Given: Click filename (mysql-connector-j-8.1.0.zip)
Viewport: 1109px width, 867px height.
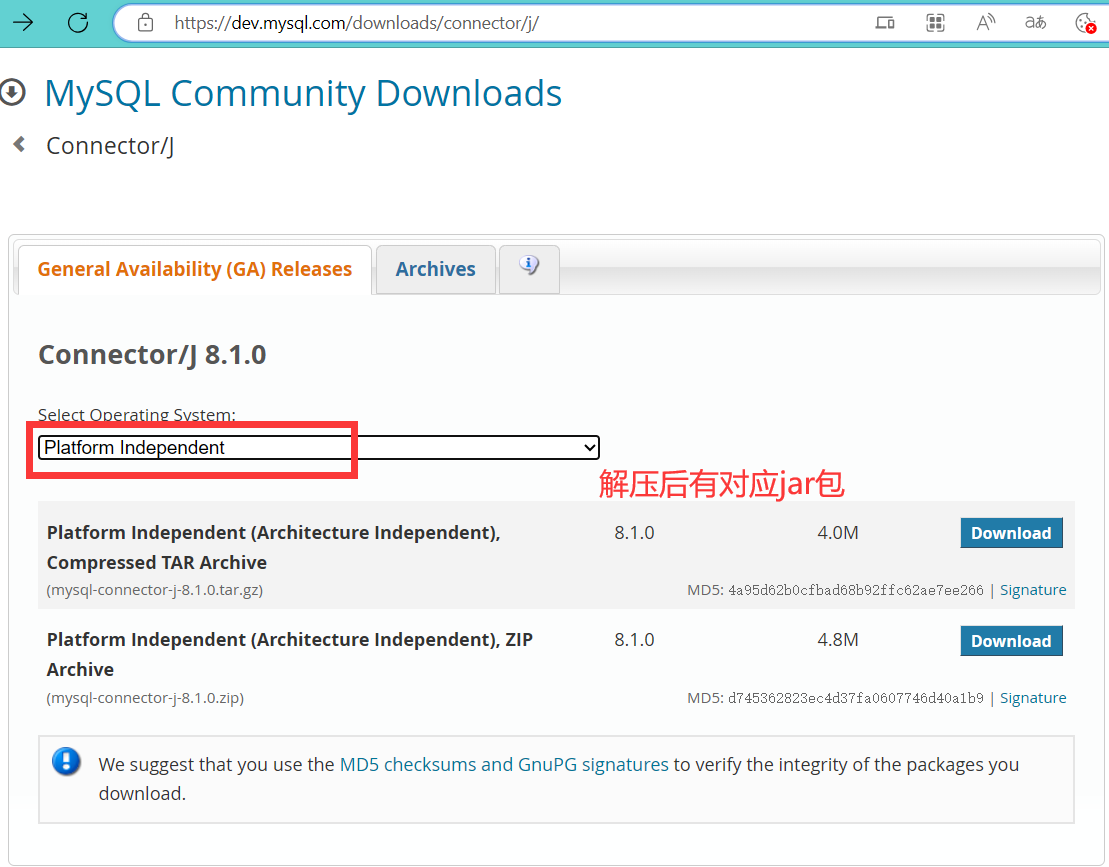Looking at the screenshot, I should click(x=145, y=698).
